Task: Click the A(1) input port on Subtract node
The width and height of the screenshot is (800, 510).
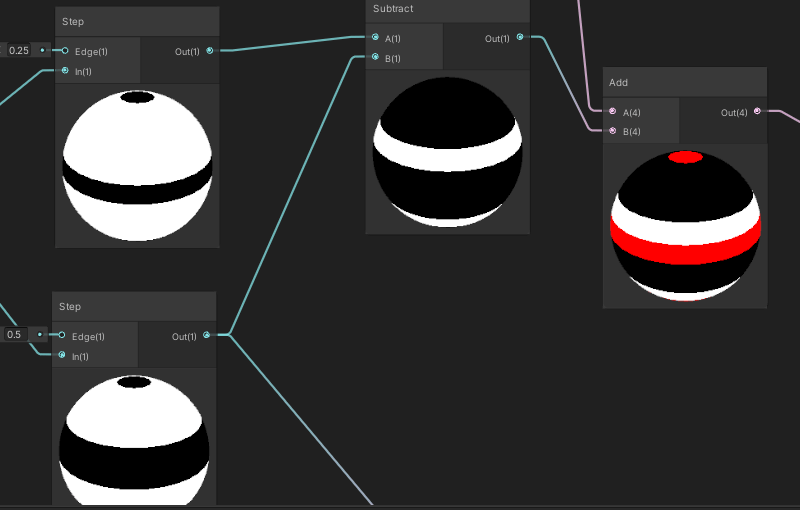Action: point(376,37)
